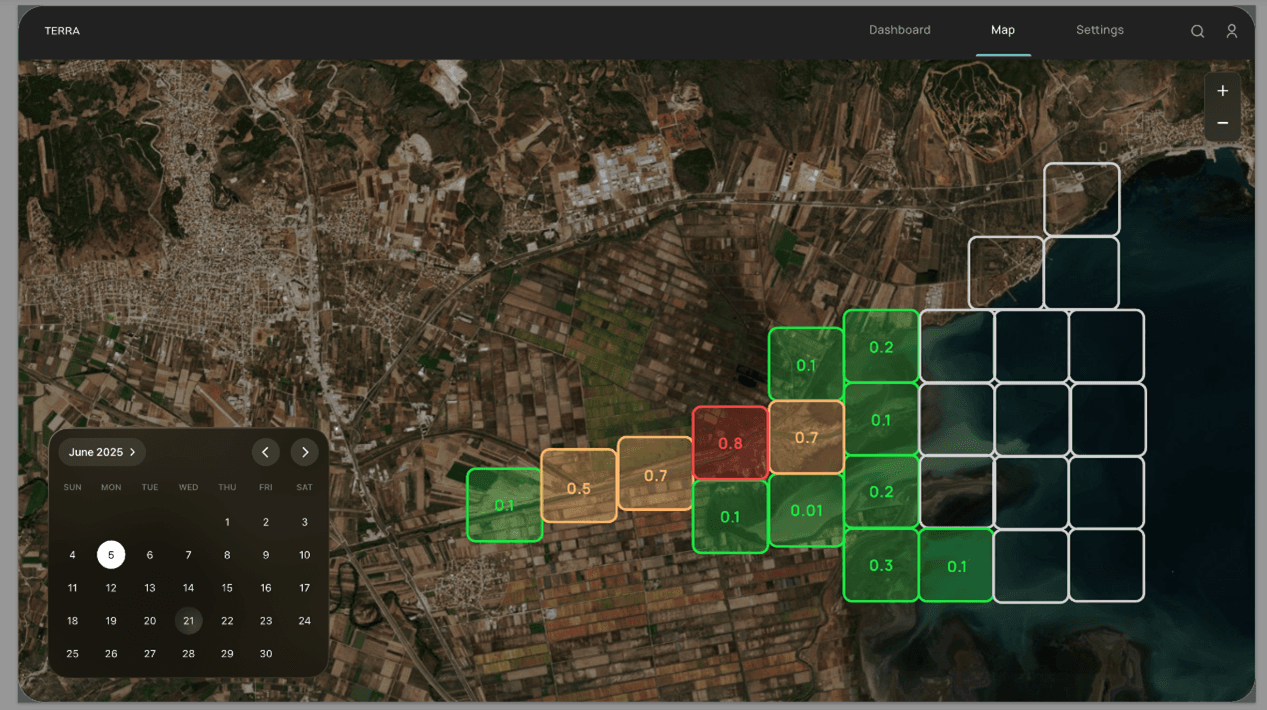Select the orange 0.5 map tile
This screenshot has height=710, width=1267.
point(579,487)
